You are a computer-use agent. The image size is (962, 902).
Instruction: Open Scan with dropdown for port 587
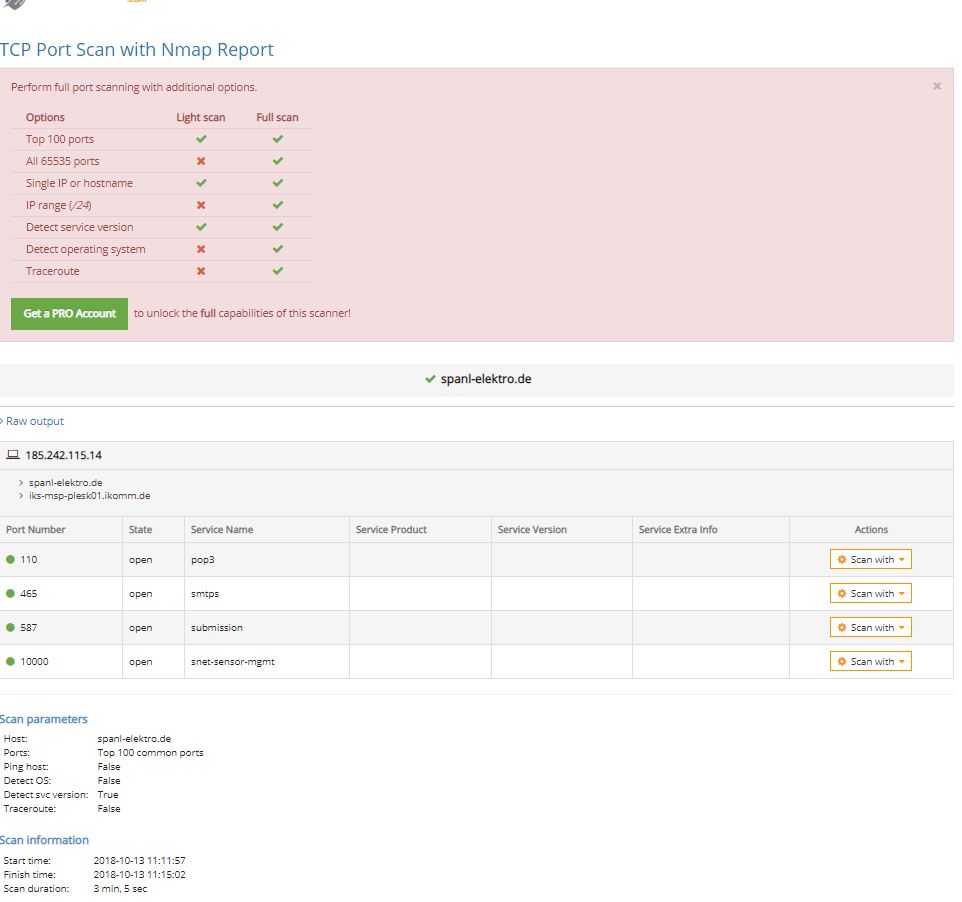point(870,628)
